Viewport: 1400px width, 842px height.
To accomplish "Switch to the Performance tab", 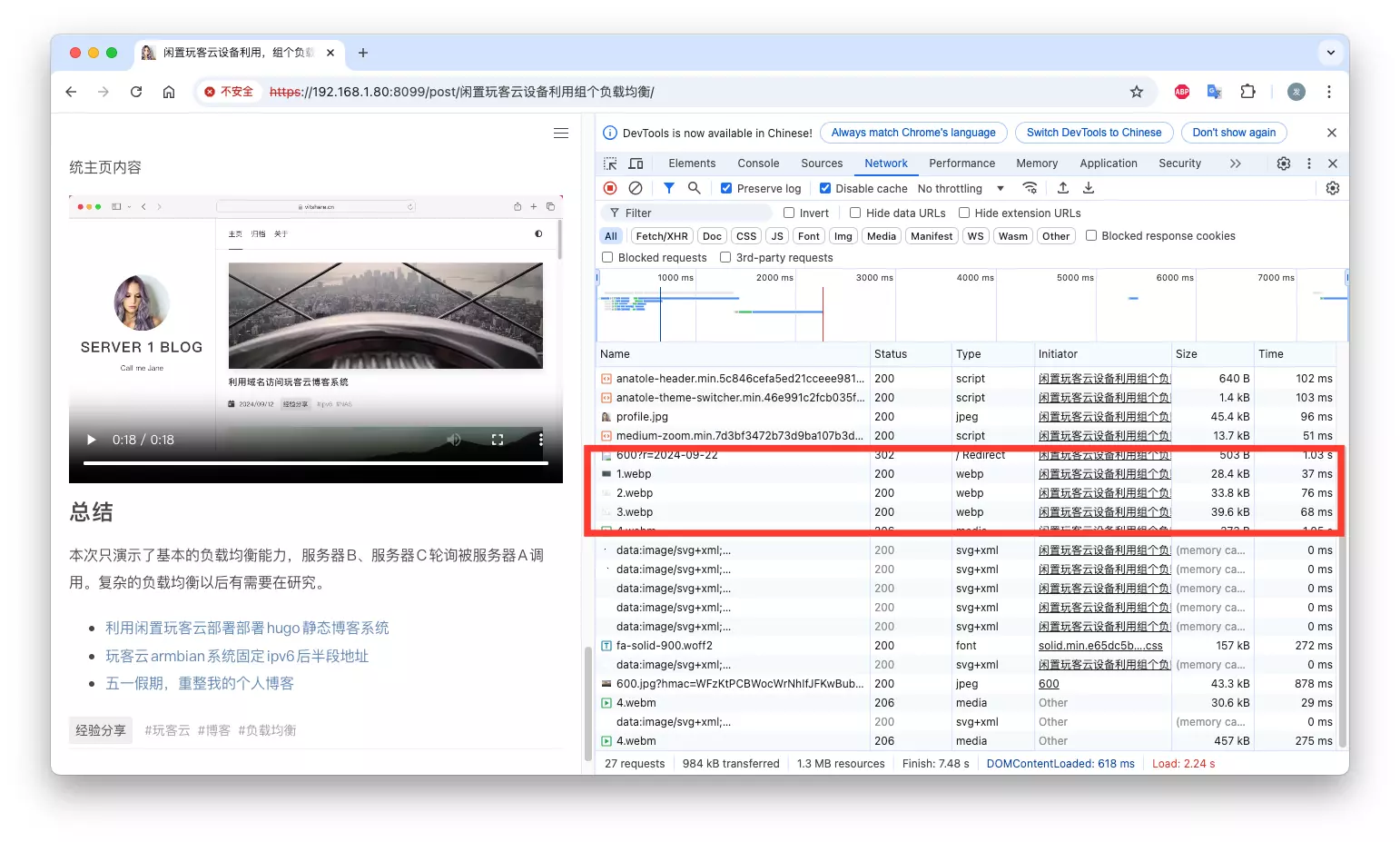I will pos(961,163).
